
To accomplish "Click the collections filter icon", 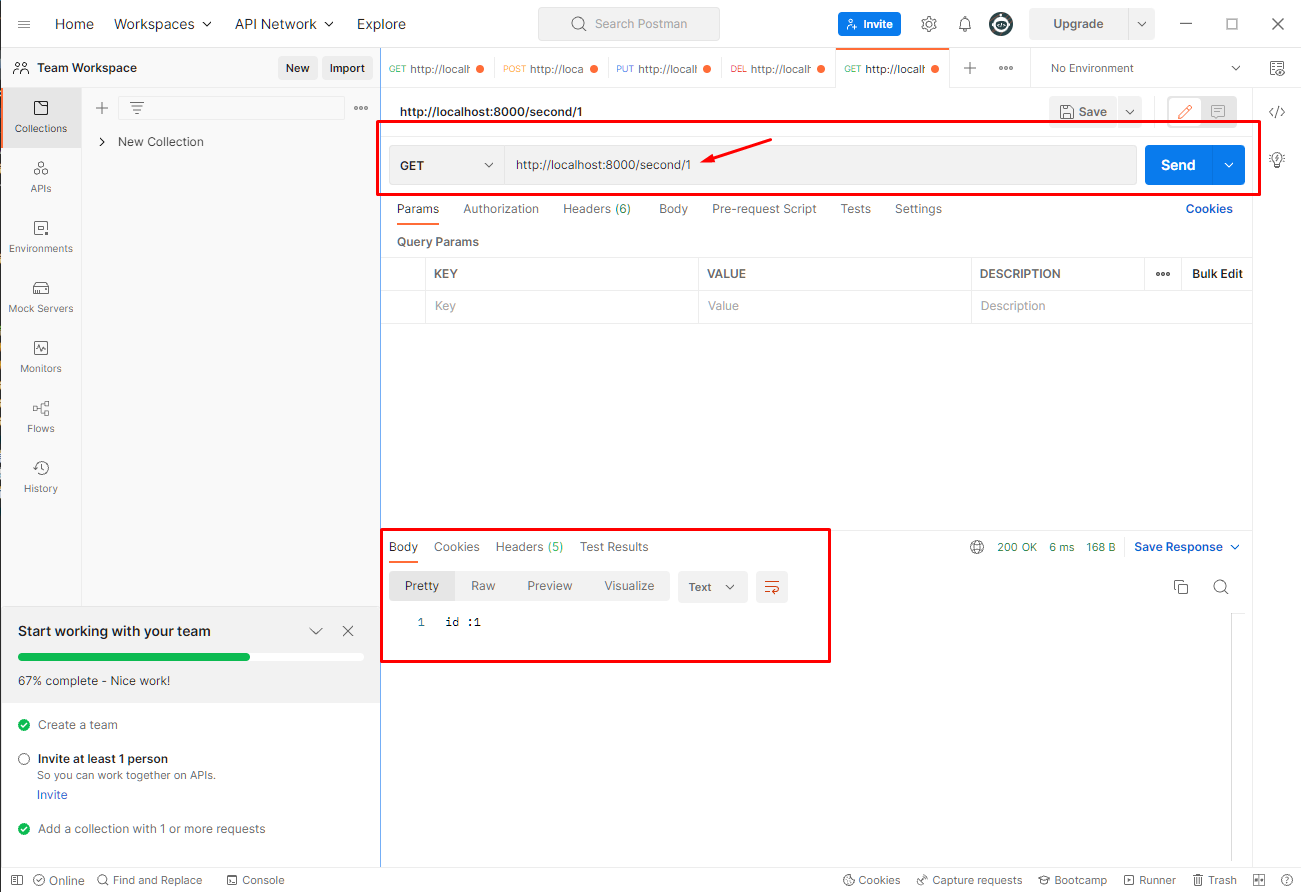I will click(x=137, y=108).
